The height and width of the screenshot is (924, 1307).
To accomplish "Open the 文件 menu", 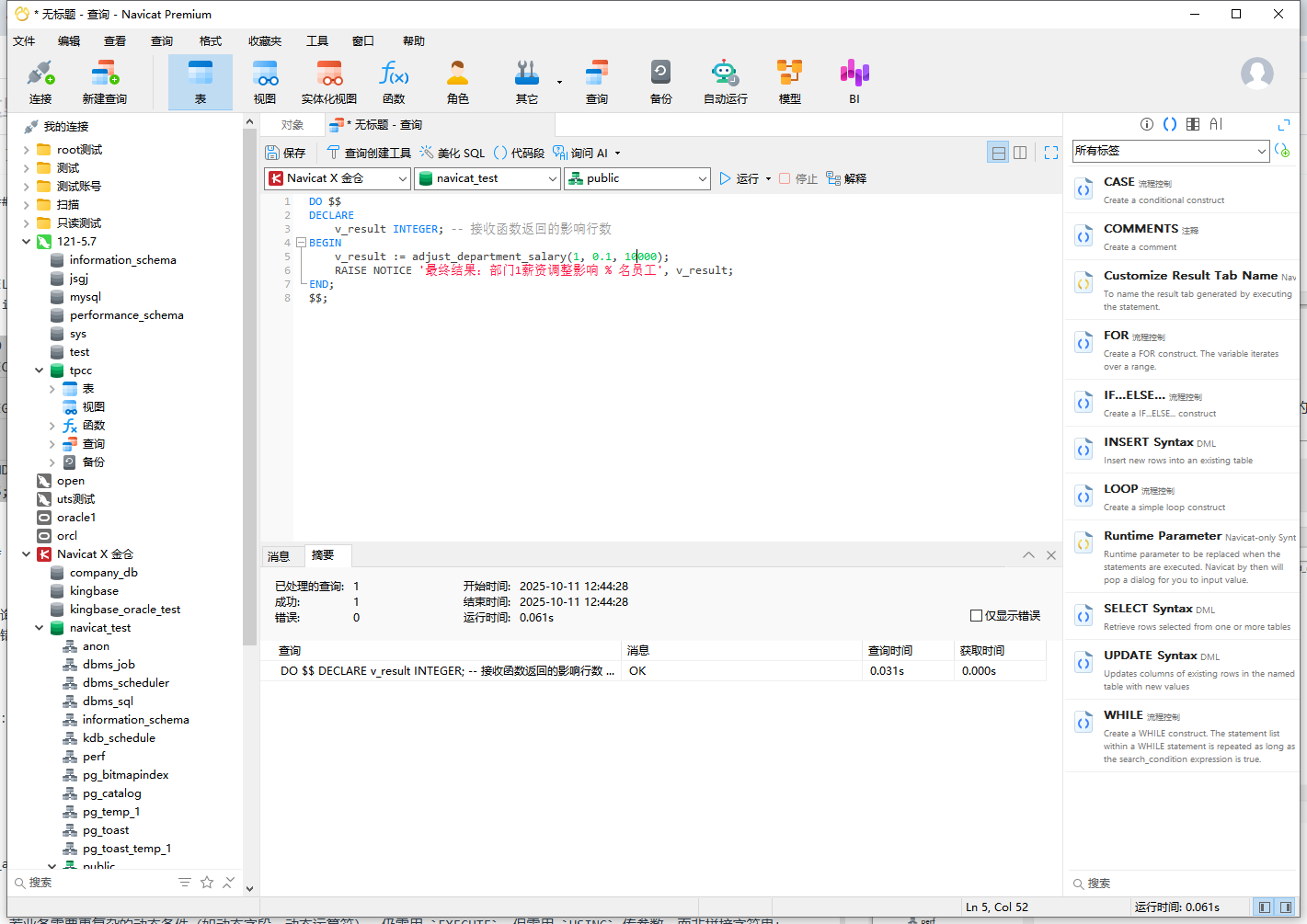I will (24, 40).
